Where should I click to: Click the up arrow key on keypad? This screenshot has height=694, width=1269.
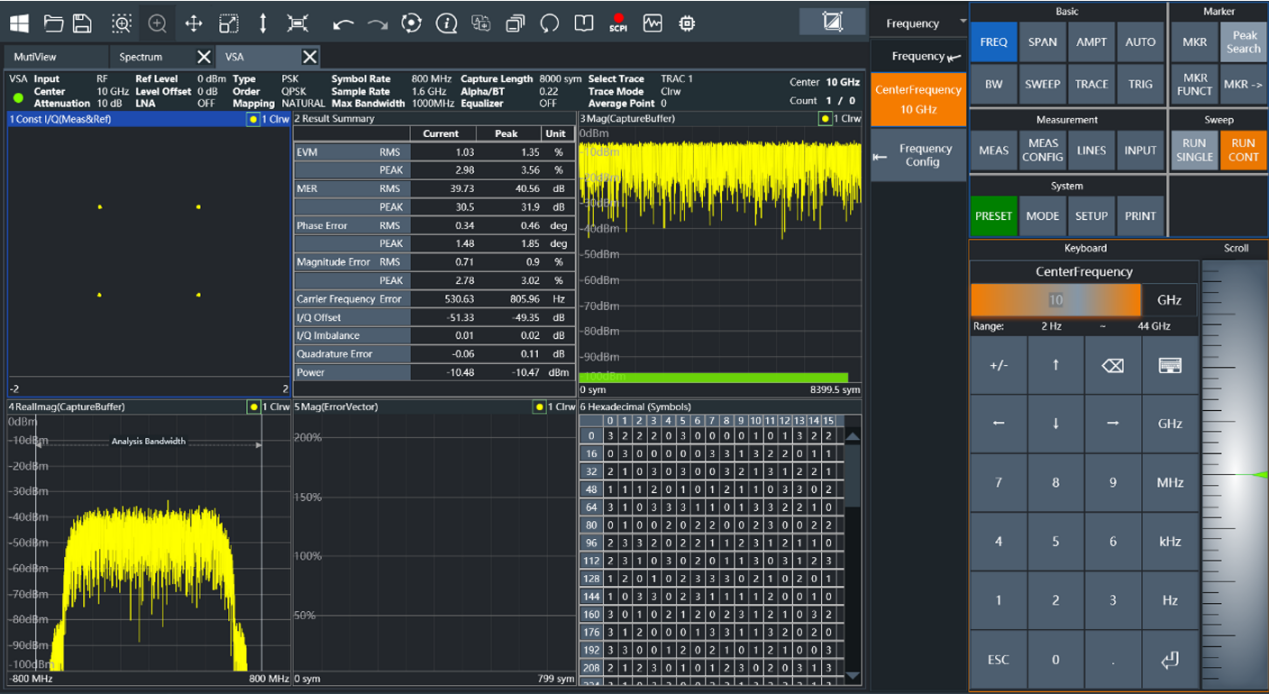(x=1055, y=365)
